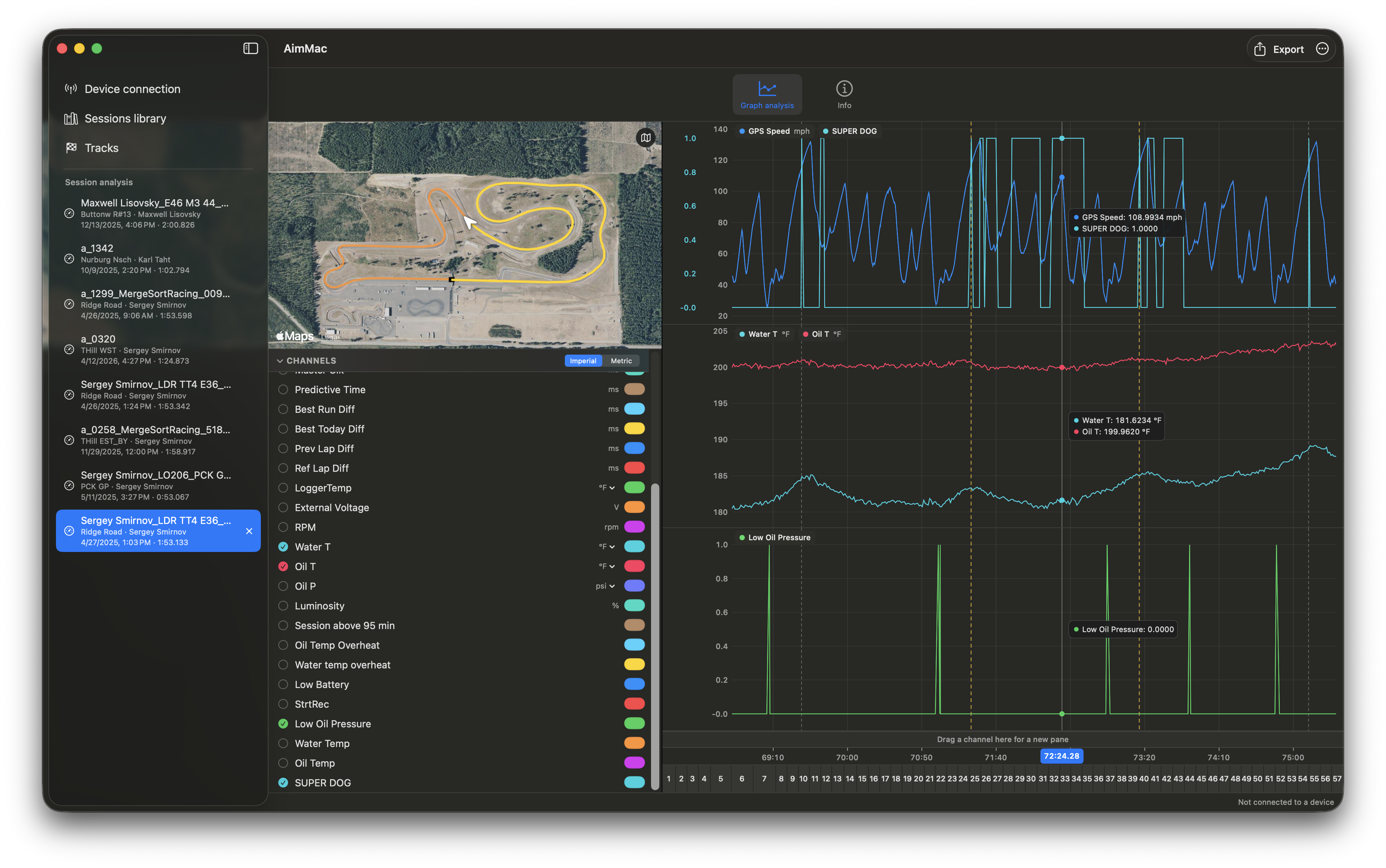Close the selected Ridge Road session
Image resolution: width=1386 pixels, height=868 pixels.
pos(249,531)
